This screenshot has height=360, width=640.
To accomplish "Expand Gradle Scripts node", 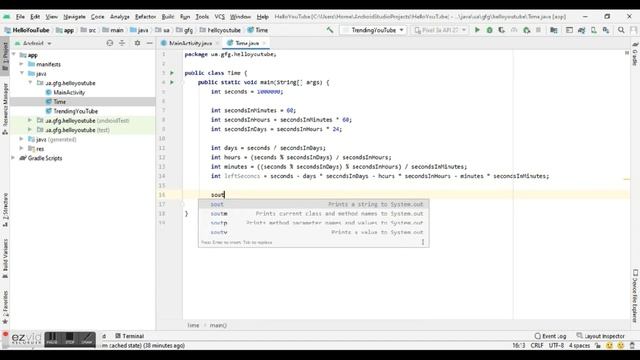I will [14, 158].
